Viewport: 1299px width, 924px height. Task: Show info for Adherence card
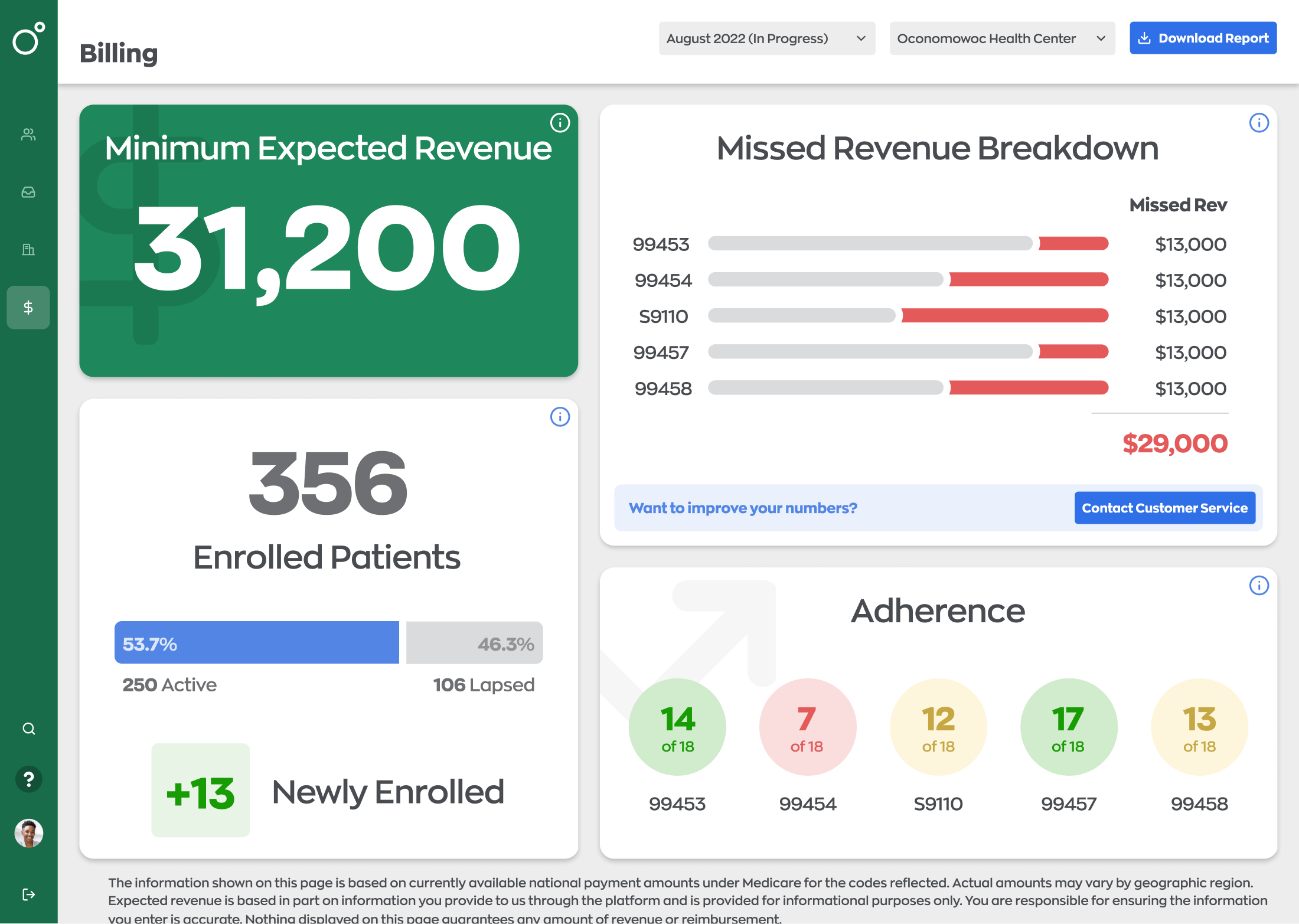point(1259,586)
